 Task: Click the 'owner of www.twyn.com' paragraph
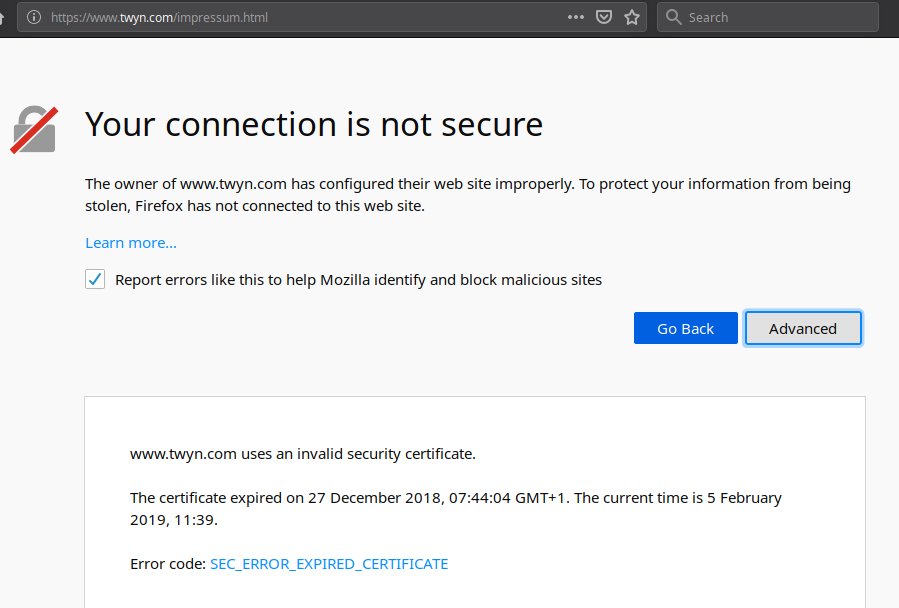468,195
